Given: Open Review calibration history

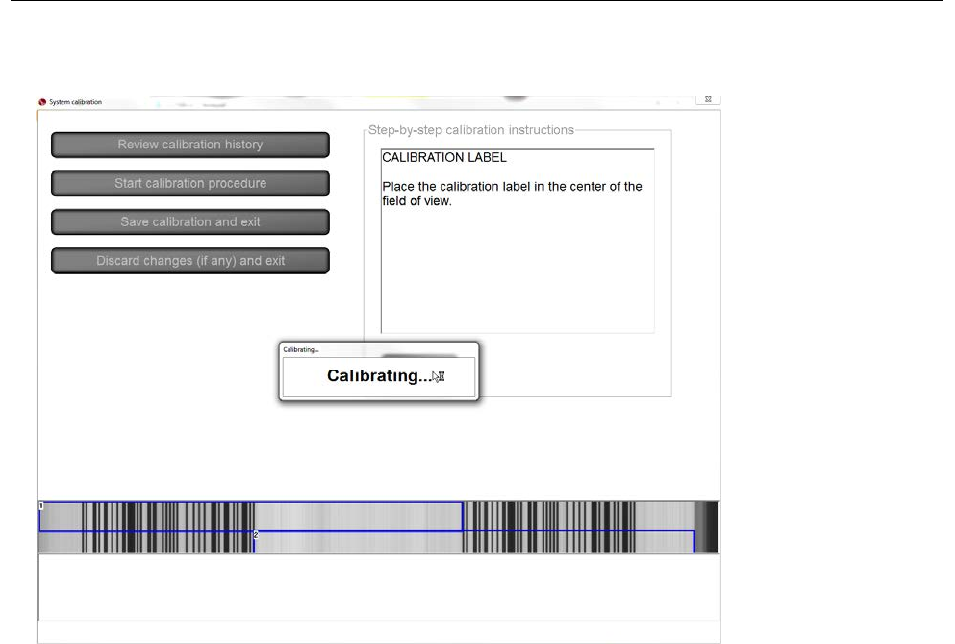Looking at the screenshot, I should click(x=190, y=145).
